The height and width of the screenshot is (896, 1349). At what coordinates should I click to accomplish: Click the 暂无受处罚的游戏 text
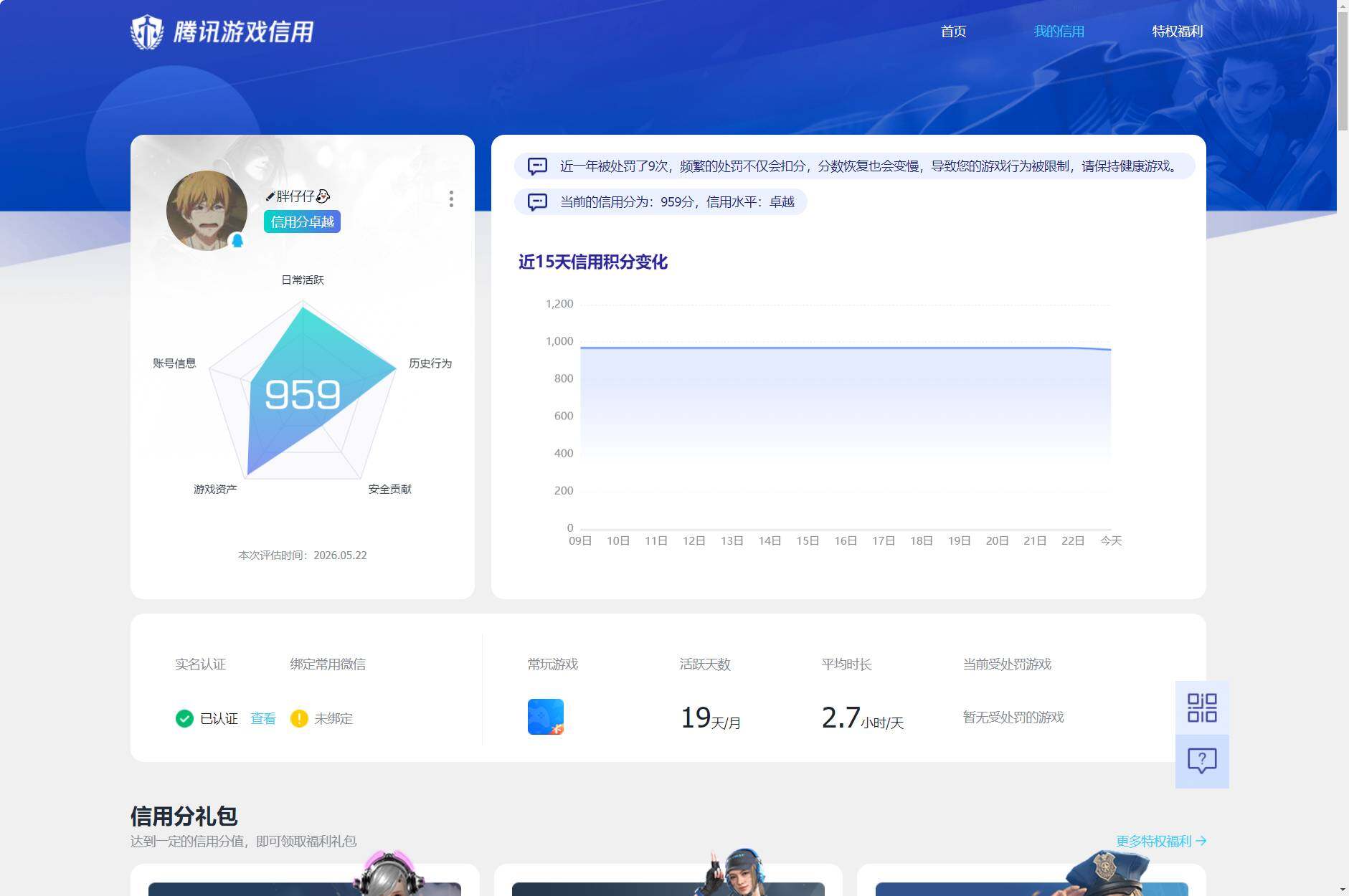click(x=1013, y=717)
